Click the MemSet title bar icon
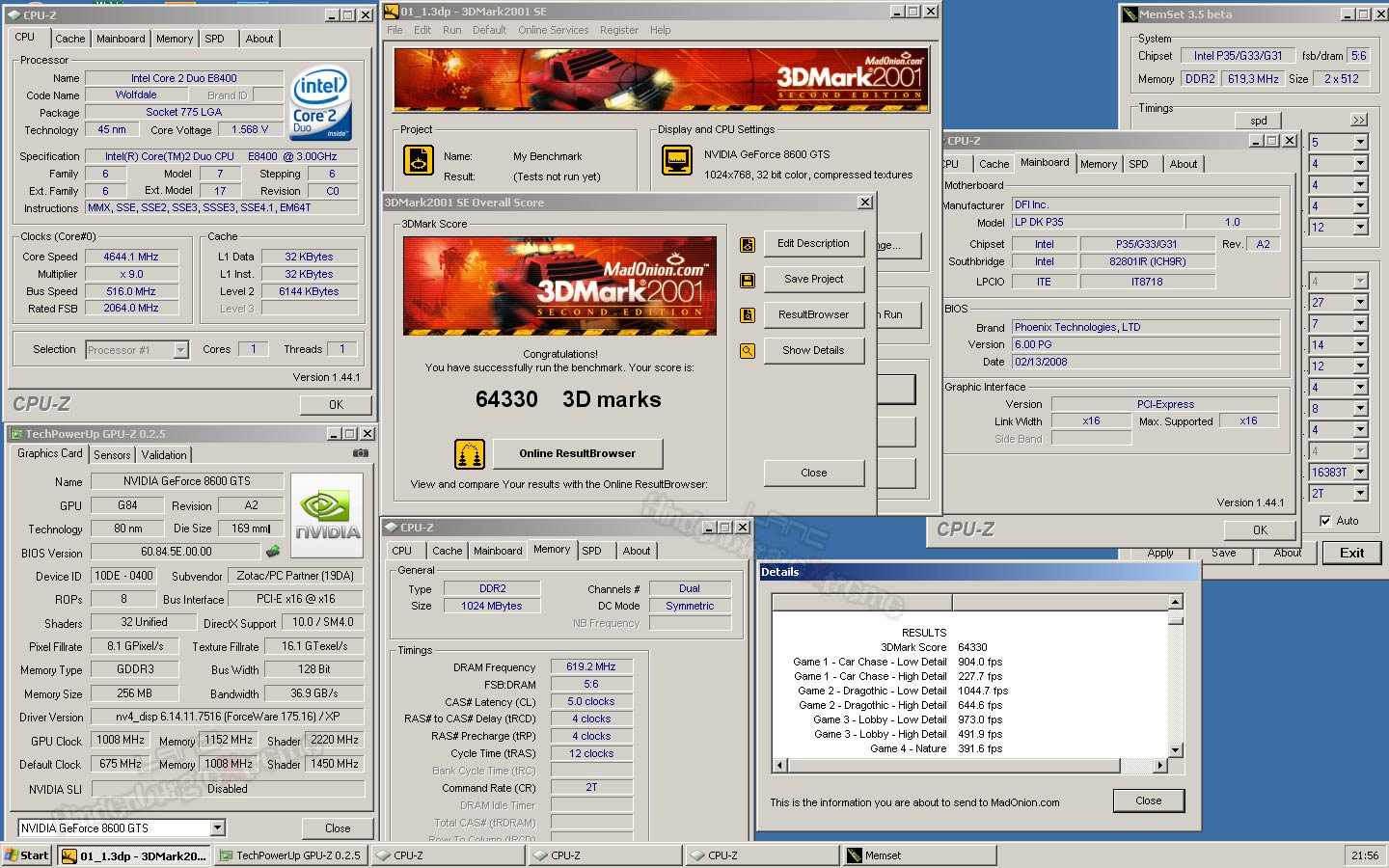The image size is (1389, 868). coord(1130,14)
